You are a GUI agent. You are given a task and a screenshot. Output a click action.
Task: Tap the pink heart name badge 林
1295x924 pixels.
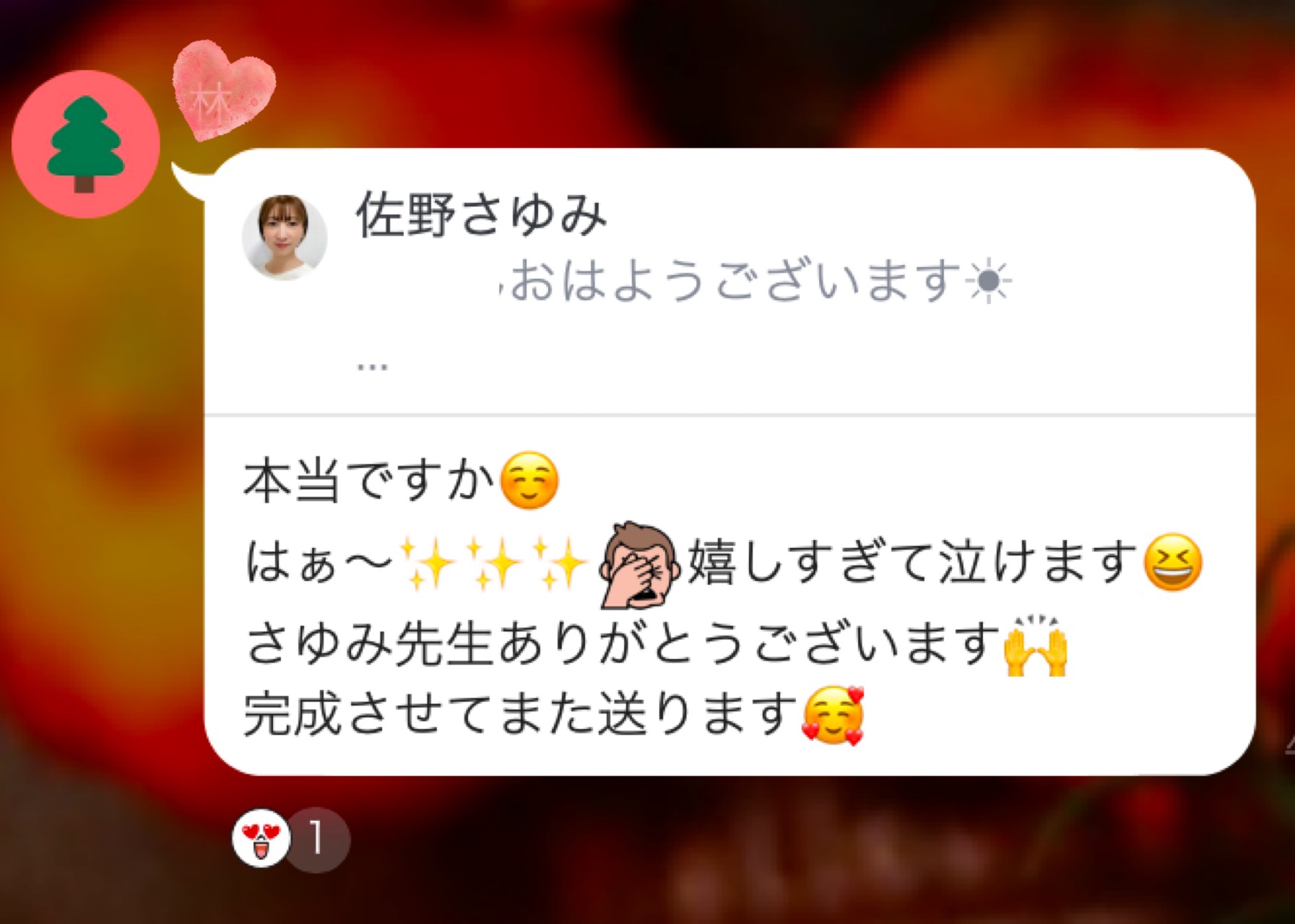(x=224, y=90)
